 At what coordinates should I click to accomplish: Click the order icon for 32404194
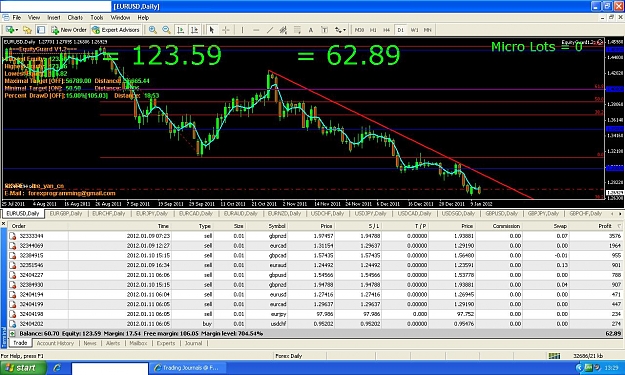point(13,295)
